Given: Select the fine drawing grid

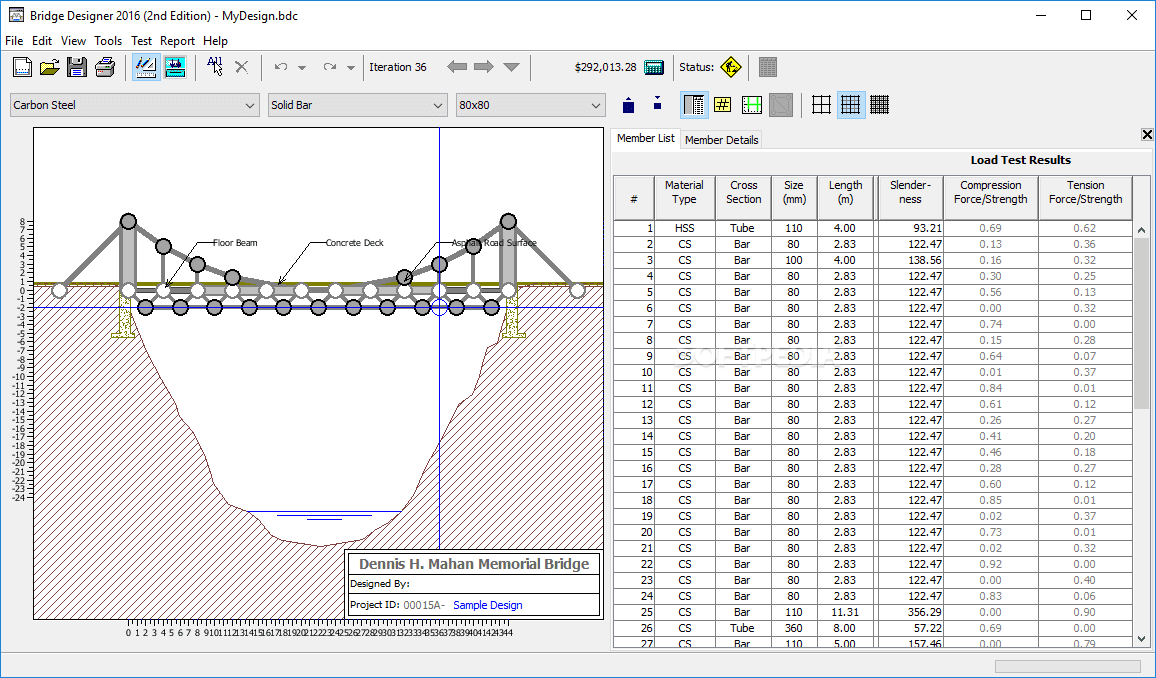Looking at the screenshot, I should [x=879, y=105].
